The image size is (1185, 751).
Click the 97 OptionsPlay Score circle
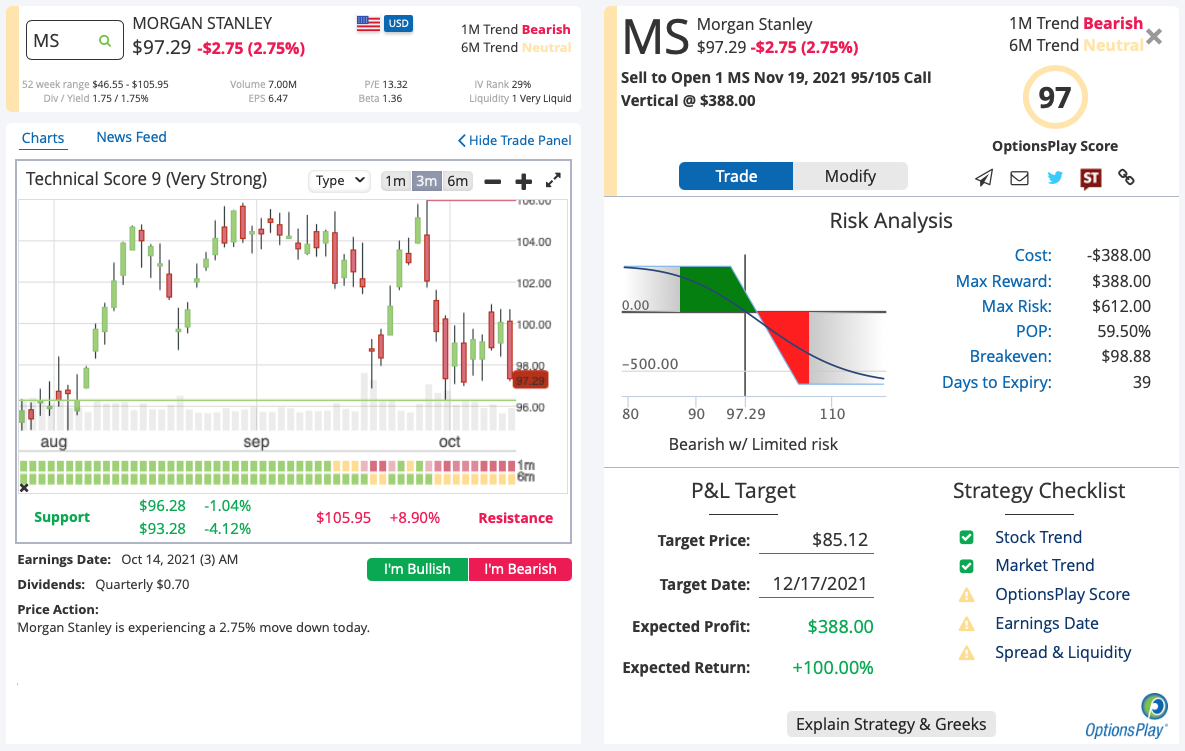pos(1054,97)
